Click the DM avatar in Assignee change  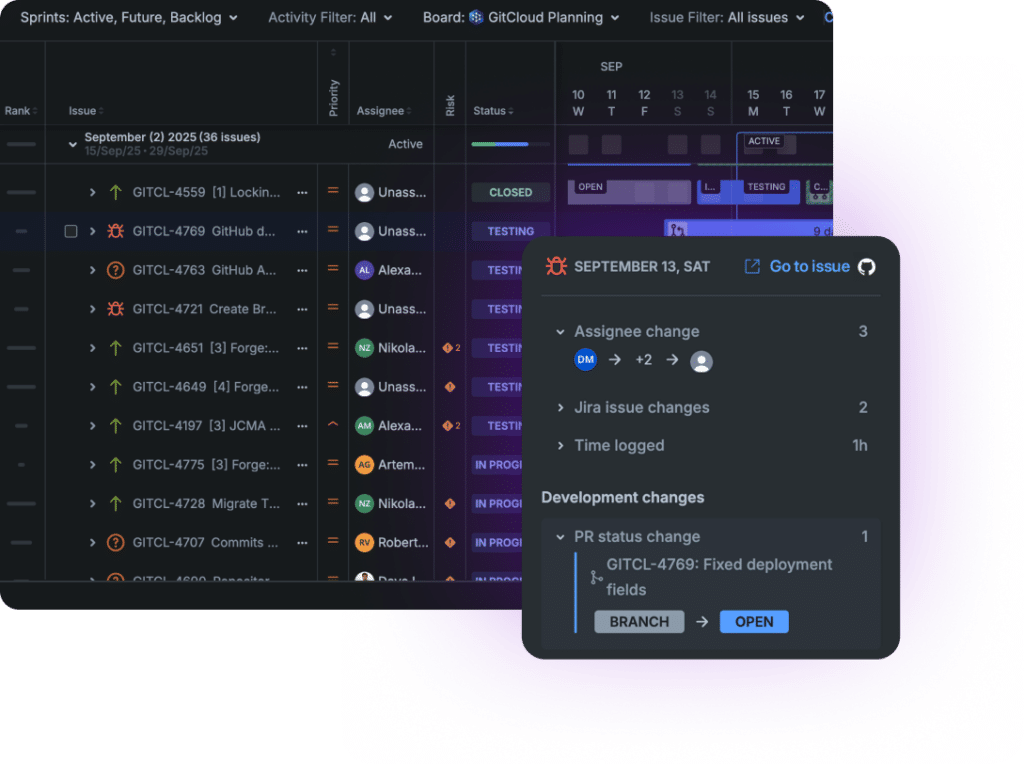coord(585,360)
